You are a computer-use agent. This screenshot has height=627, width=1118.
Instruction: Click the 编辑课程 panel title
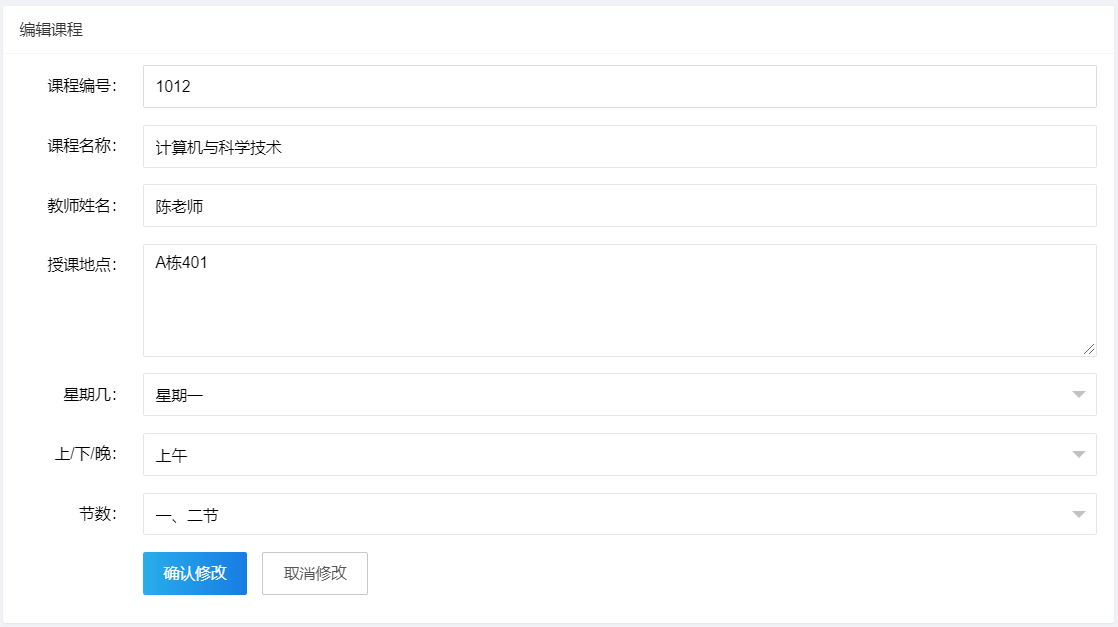[x=51, y=29]
